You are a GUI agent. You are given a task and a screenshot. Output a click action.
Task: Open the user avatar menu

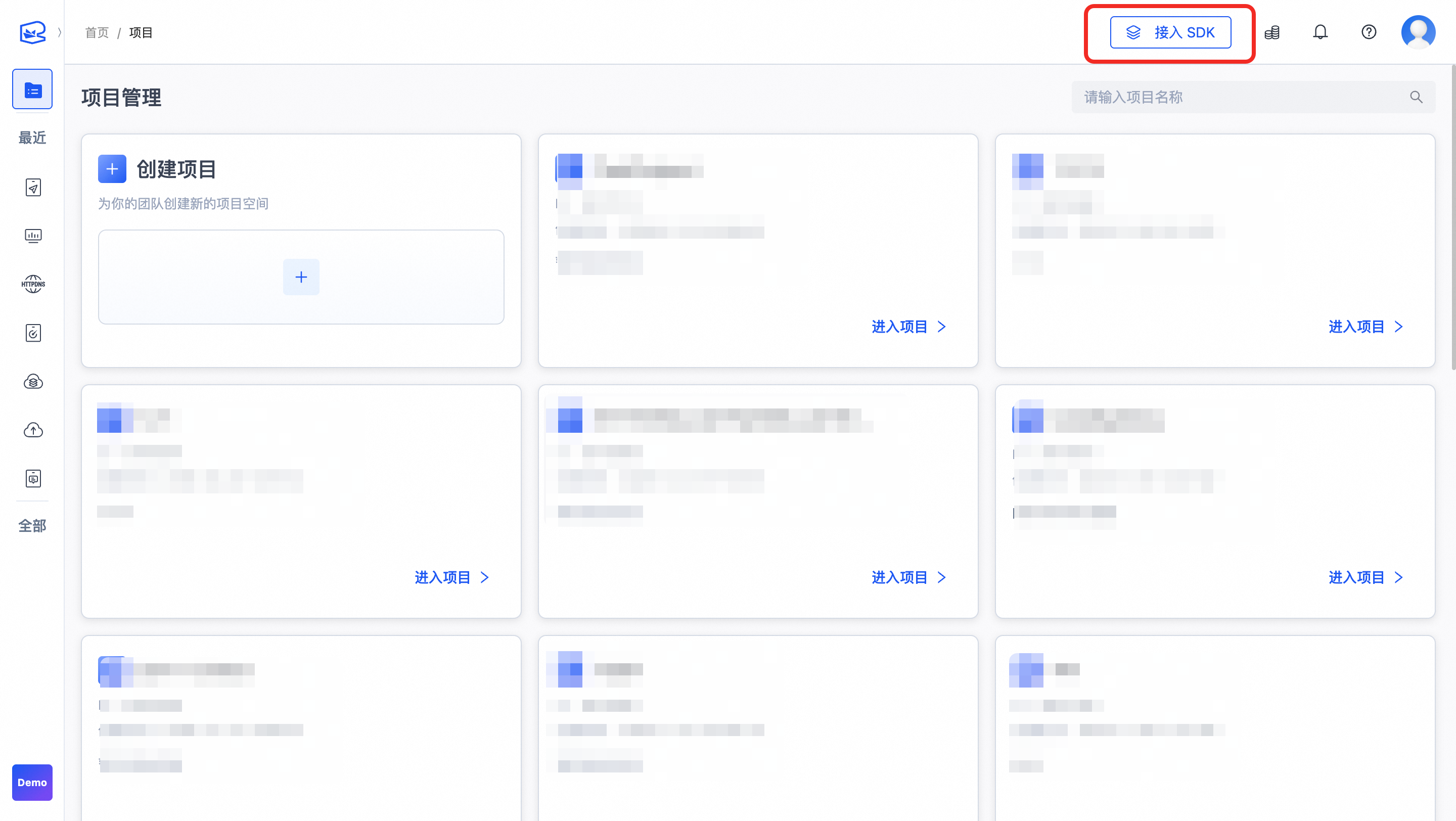pos(1418,32)
